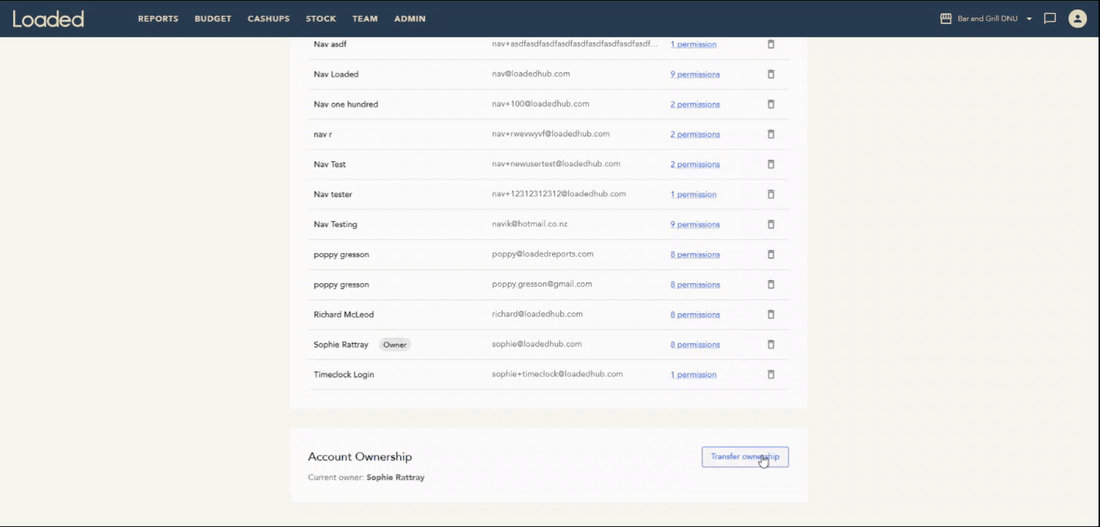Click the name Nav one hundred

pyautogui.click(x=346, y=105)
